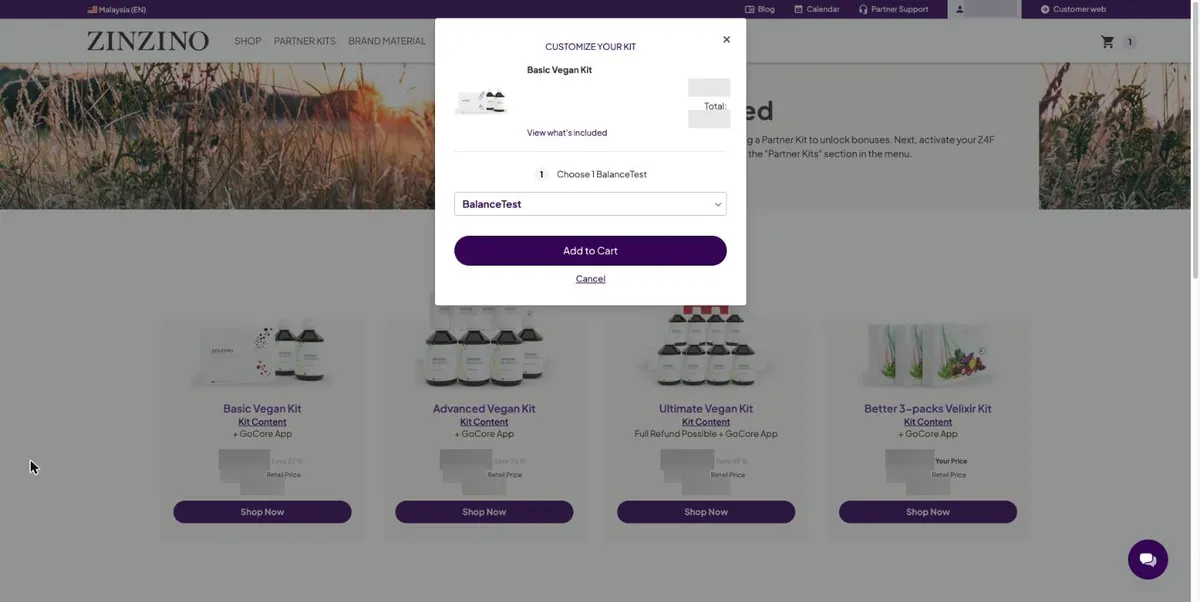Click the Velixir Kit product image
The width and height of the screenshot is (1200, 602).
pos(928,355)
